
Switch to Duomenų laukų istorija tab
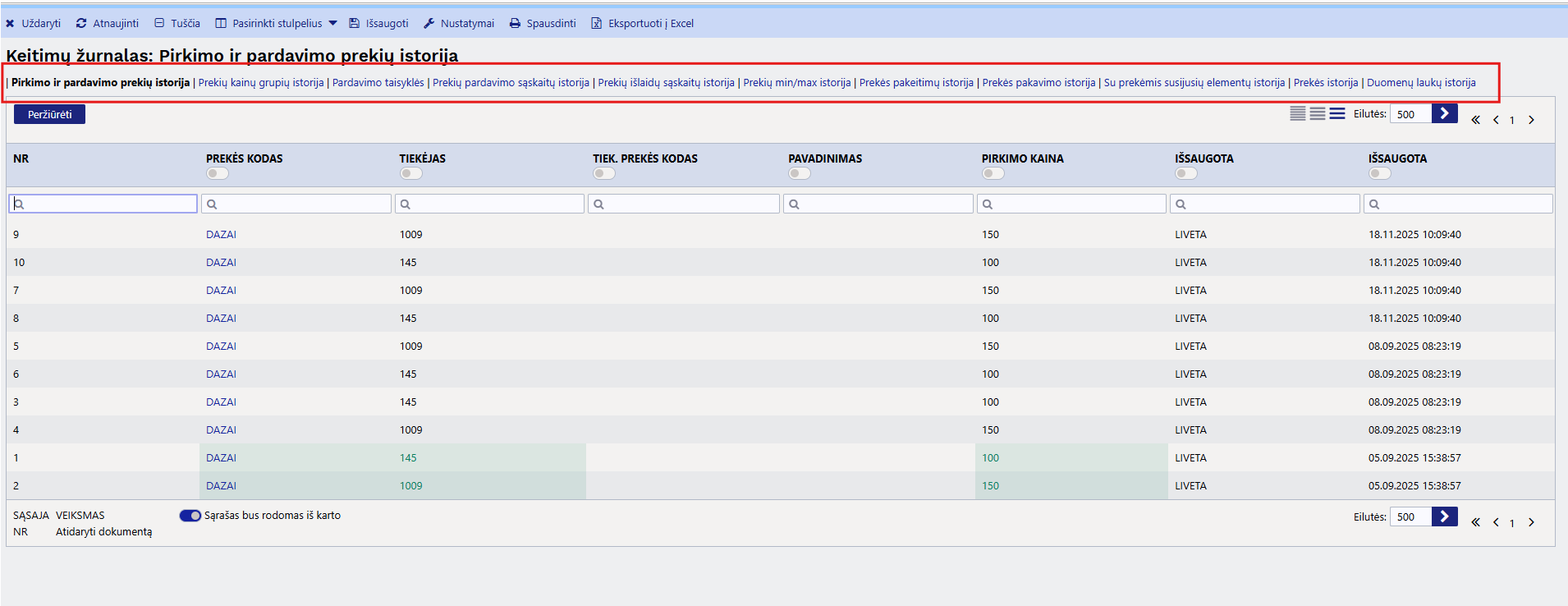point(1421,82)
